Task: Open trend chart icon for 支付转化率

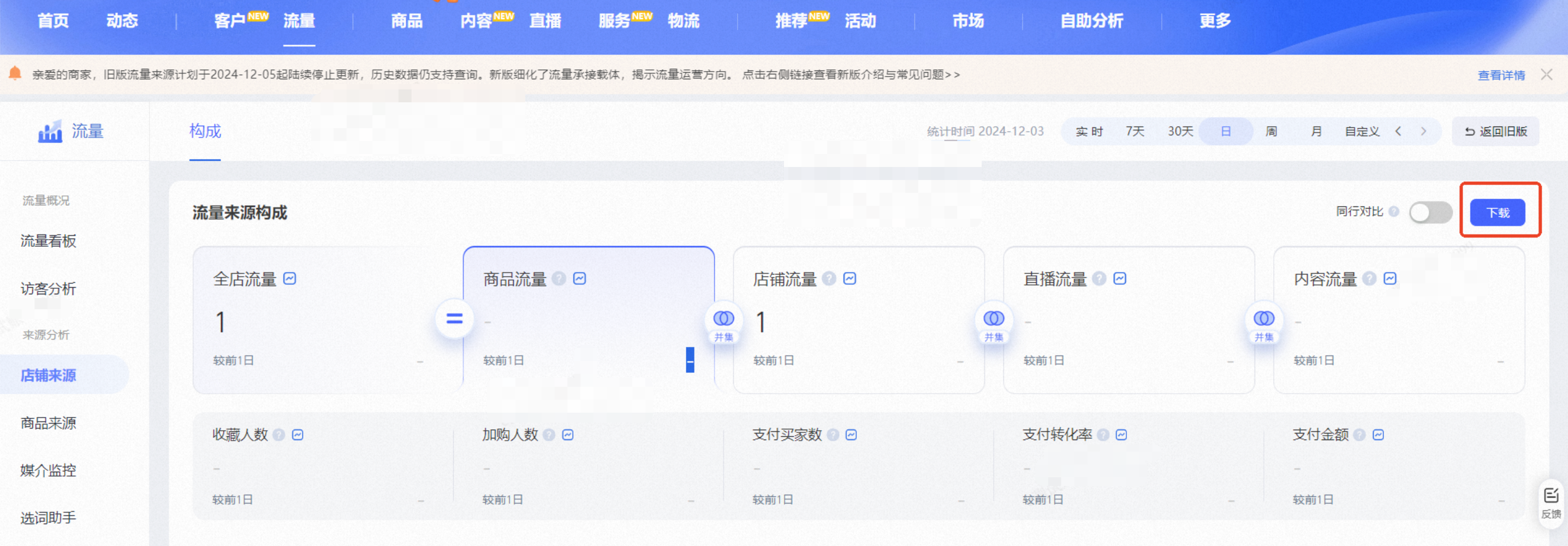Action: tap(1122, 435)
